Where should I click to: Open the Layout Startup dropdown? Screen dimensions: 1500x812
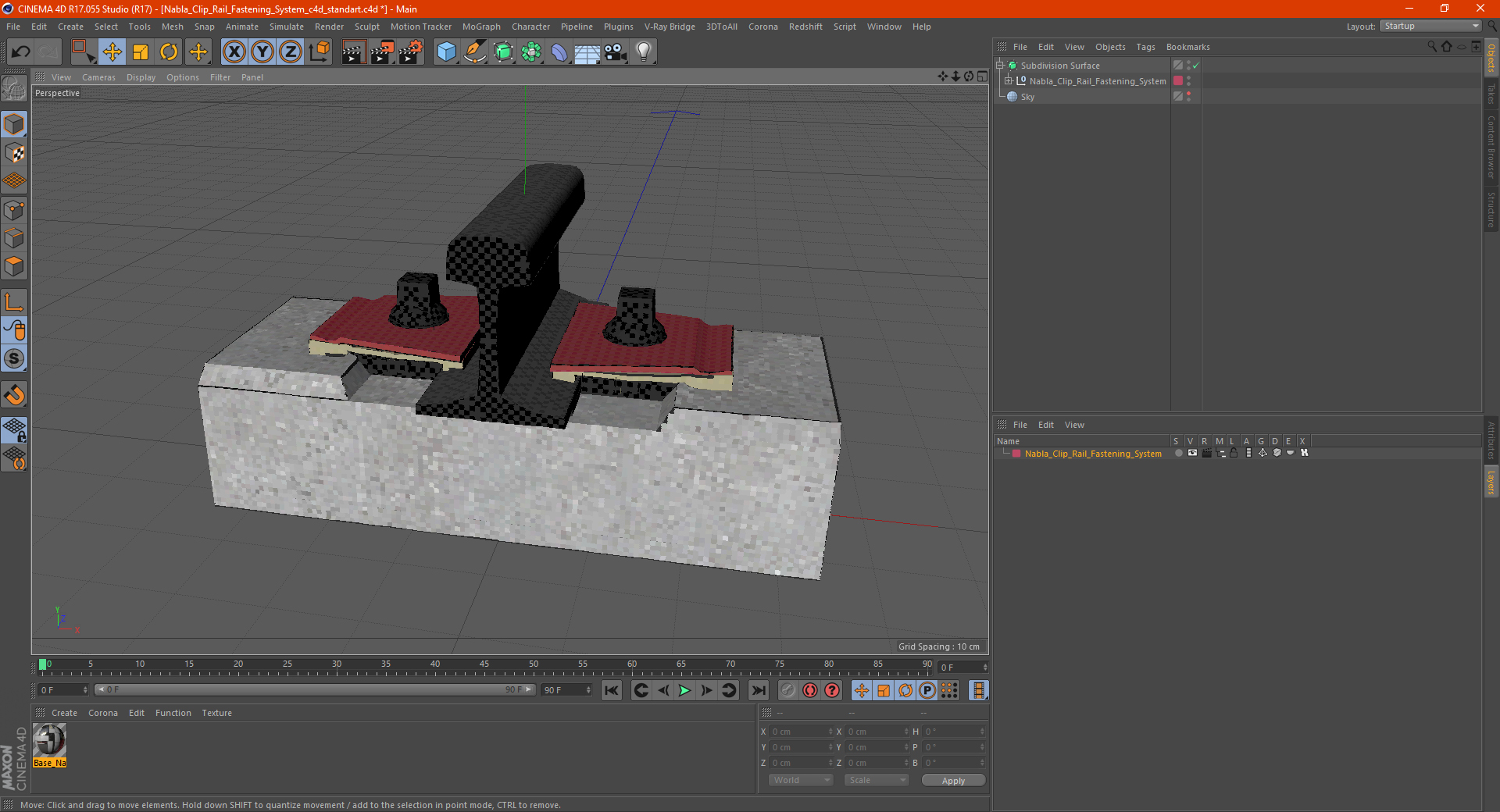click(x=1431, y=27)
